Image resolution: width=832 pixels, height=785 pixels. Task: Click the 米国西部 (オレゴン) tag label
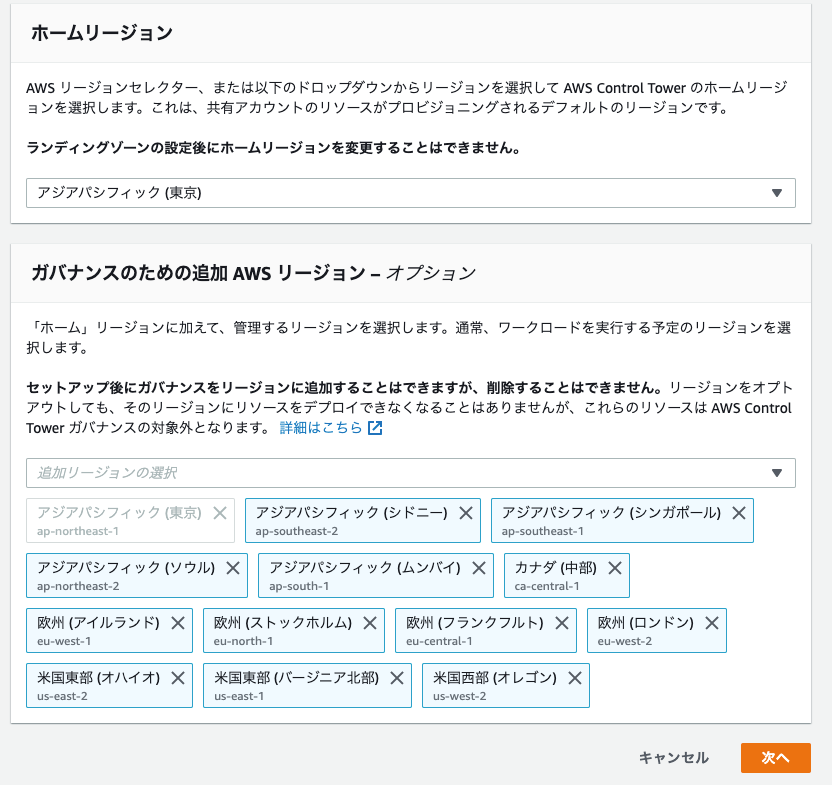[x=495, y=678]
